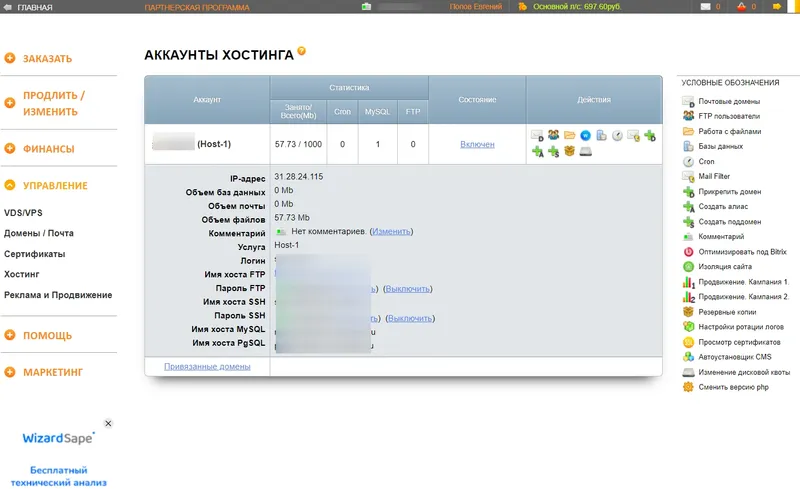This screenshot has height=489, width=800.
Task: Click the balance coins icon in top bar
Action: (x=522, y=7)
